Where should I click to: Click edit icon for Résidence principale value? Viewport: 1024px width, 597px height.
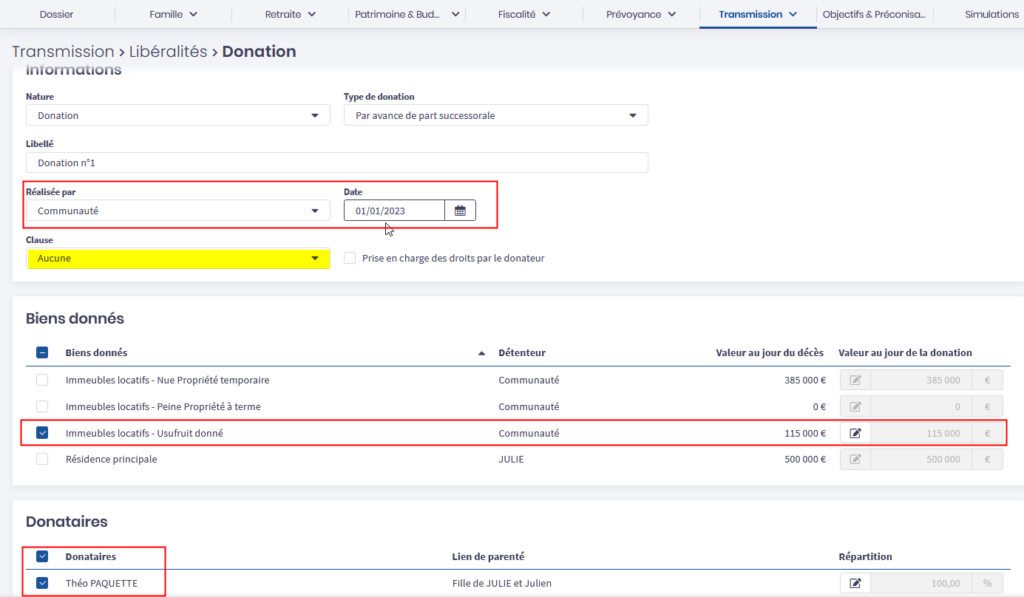(x=855, y=459)
